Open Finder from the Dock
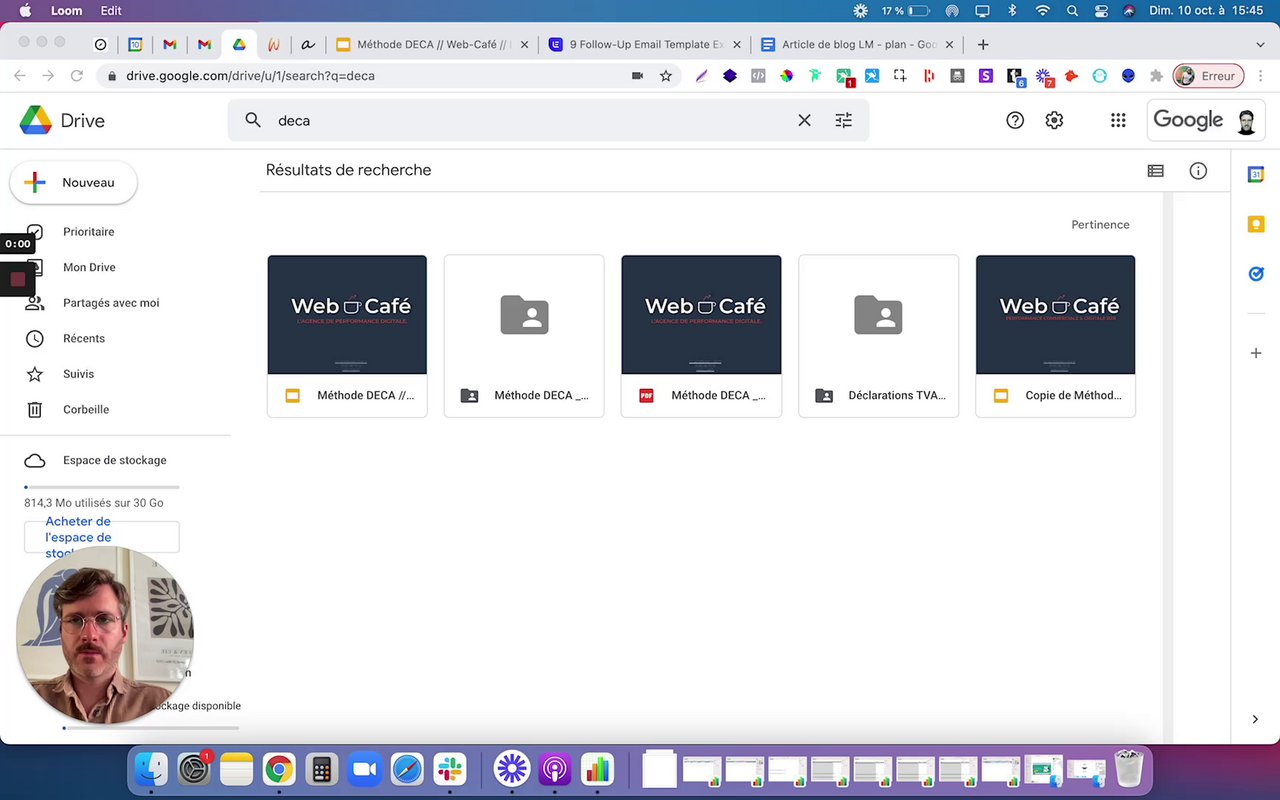The height and width of the screenshot is (800, 1280). 151,769
